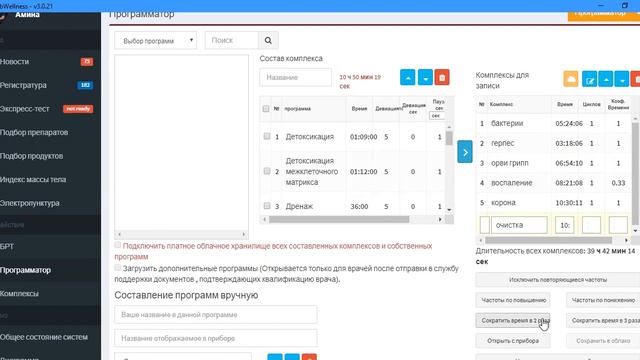Move complex up in recording list
The image size is (640, 360).
coord(606,79)
